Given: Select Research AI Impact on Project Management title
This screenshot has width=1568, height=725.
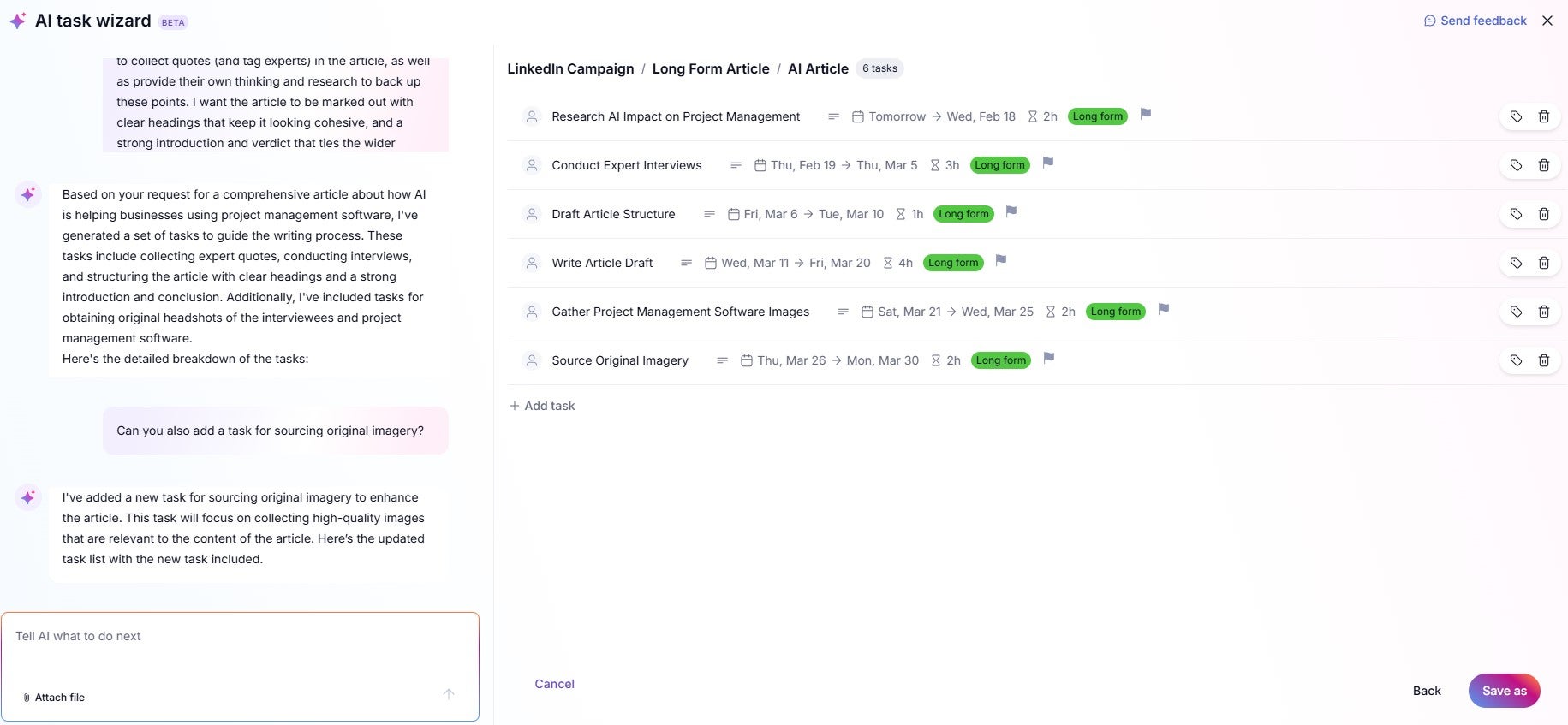Looking at the screenshot, I should [676, 116].
